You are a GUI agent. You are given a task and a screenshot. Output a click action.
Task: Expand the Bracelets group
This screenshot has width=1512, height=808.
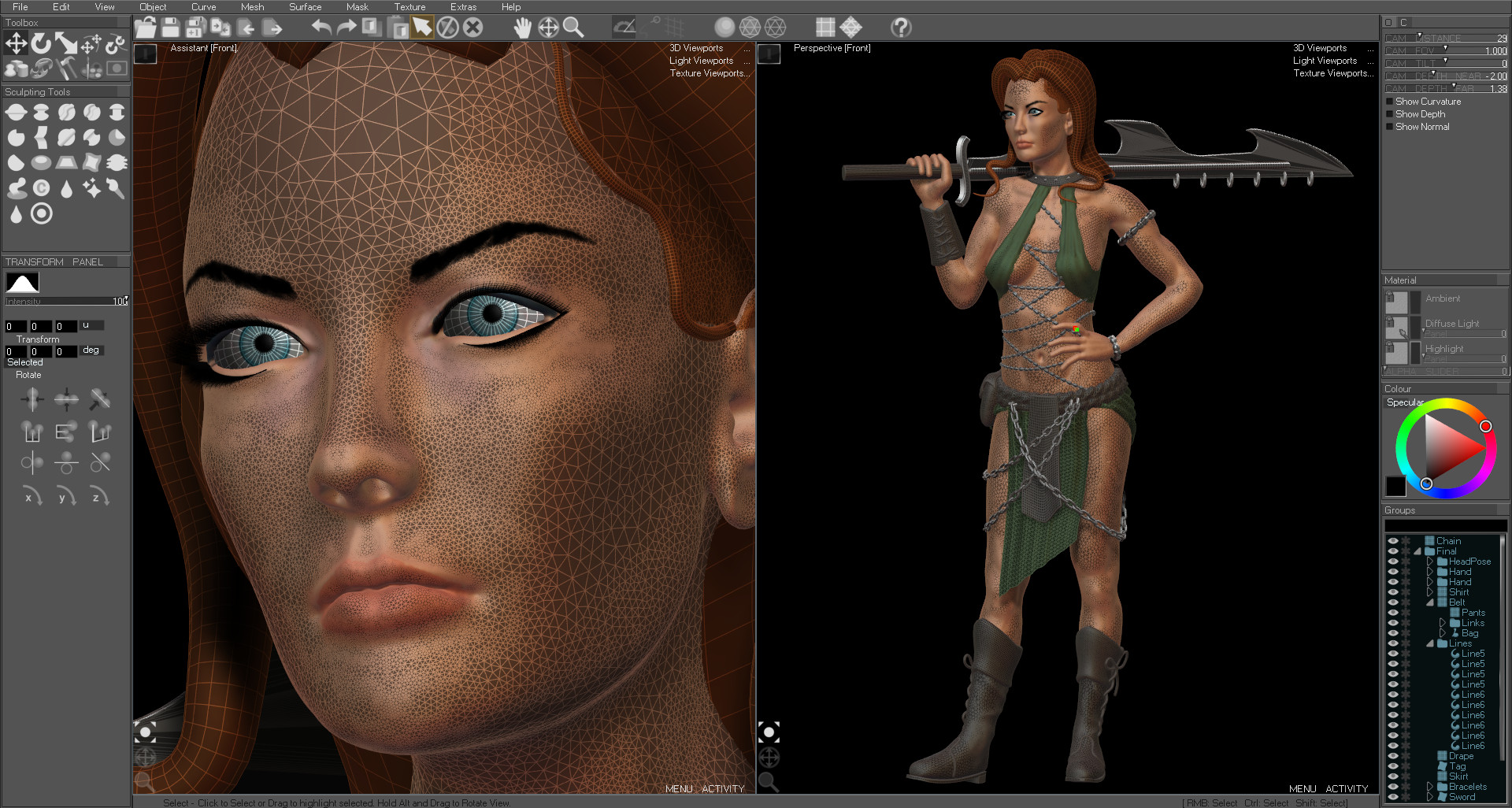tap(1430, 787)
